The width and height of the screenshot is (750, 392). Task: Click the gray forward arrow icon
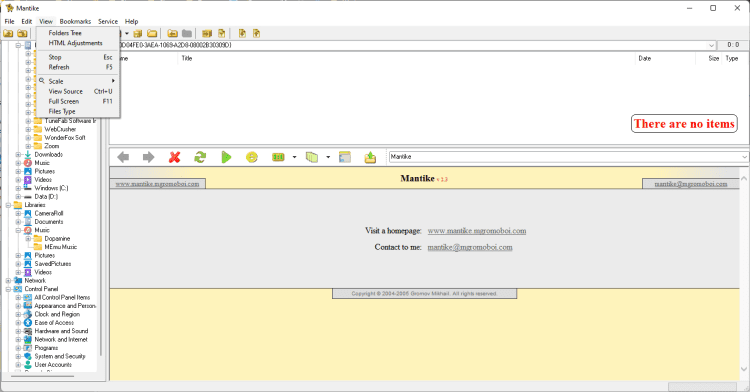tap(149, 157)
